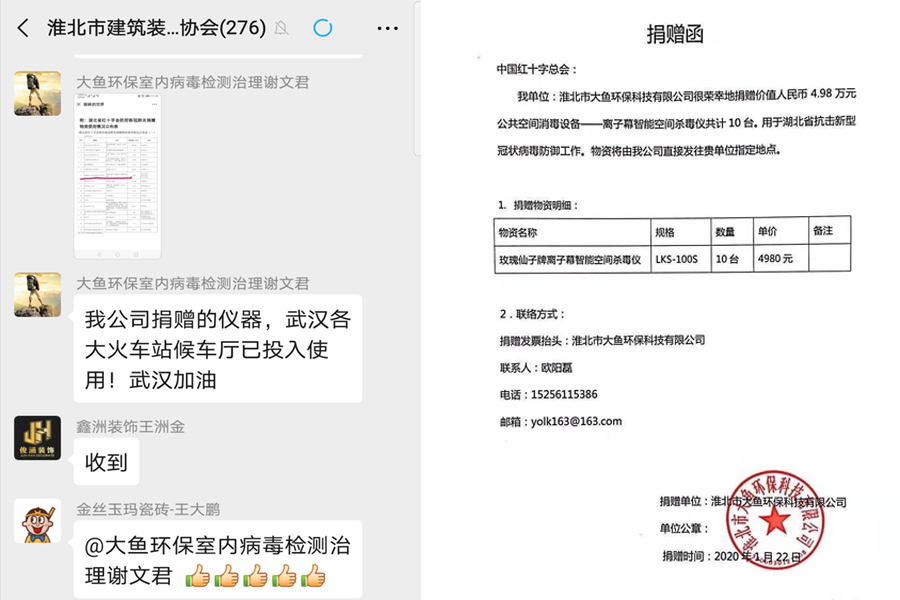Click the red company seal stamp
The image size is (900, 600).
click(775, 520)
